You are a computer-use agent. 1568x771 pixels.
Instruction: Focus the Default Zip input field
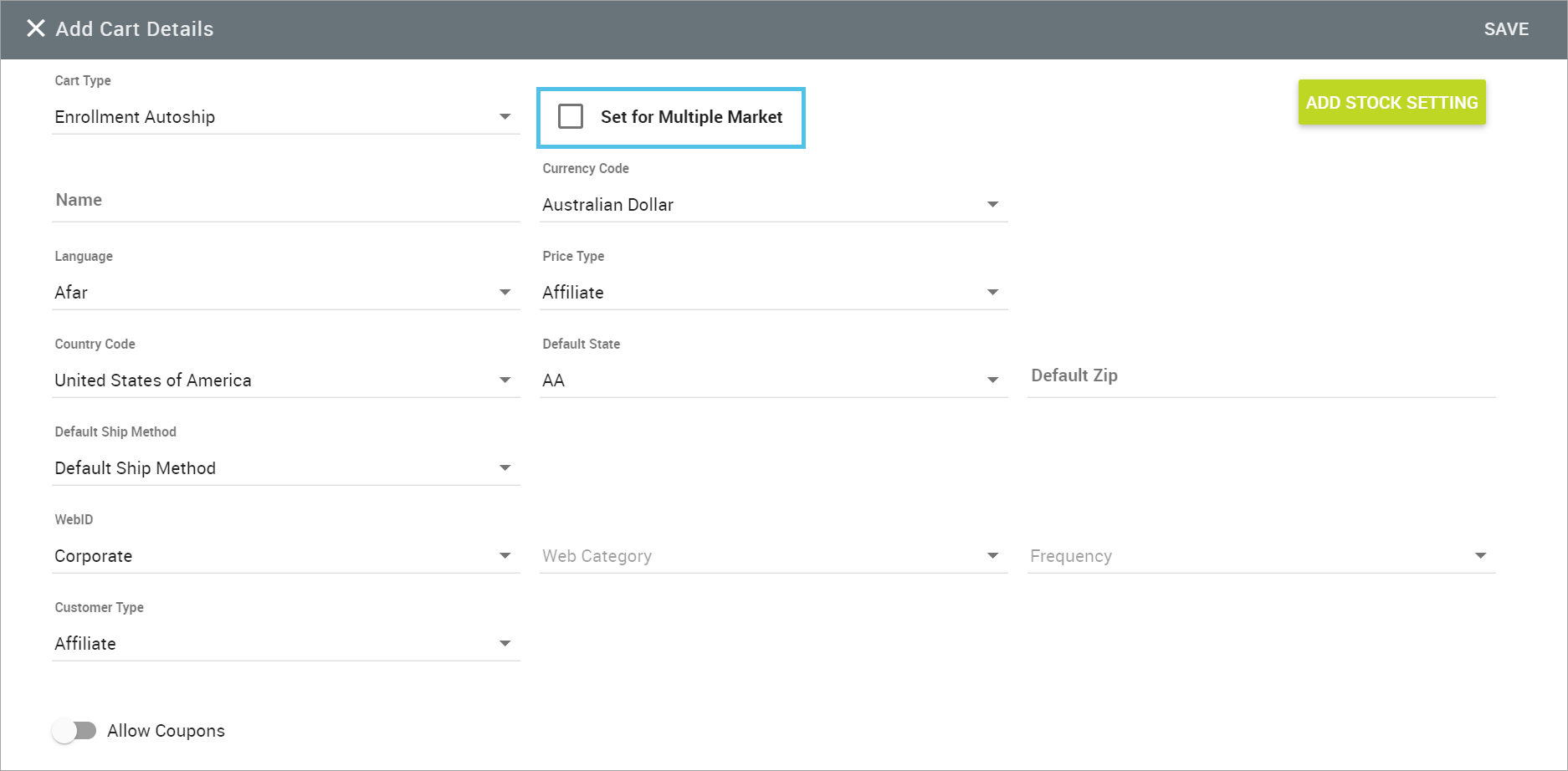point(1260,376)
